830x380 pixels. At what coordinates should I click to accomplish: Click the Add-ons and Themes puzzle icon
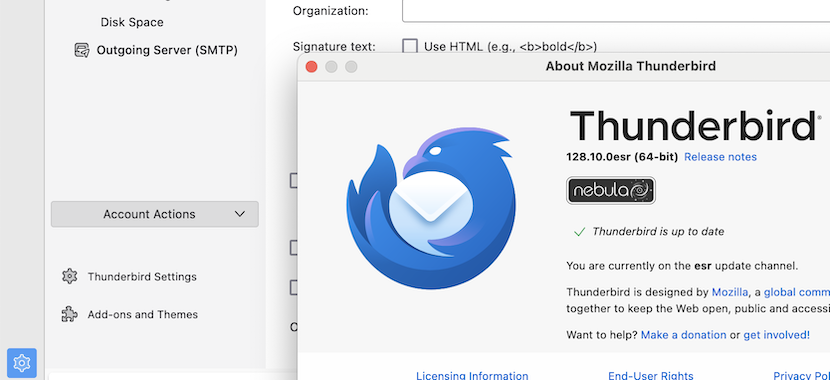point(69,314)
